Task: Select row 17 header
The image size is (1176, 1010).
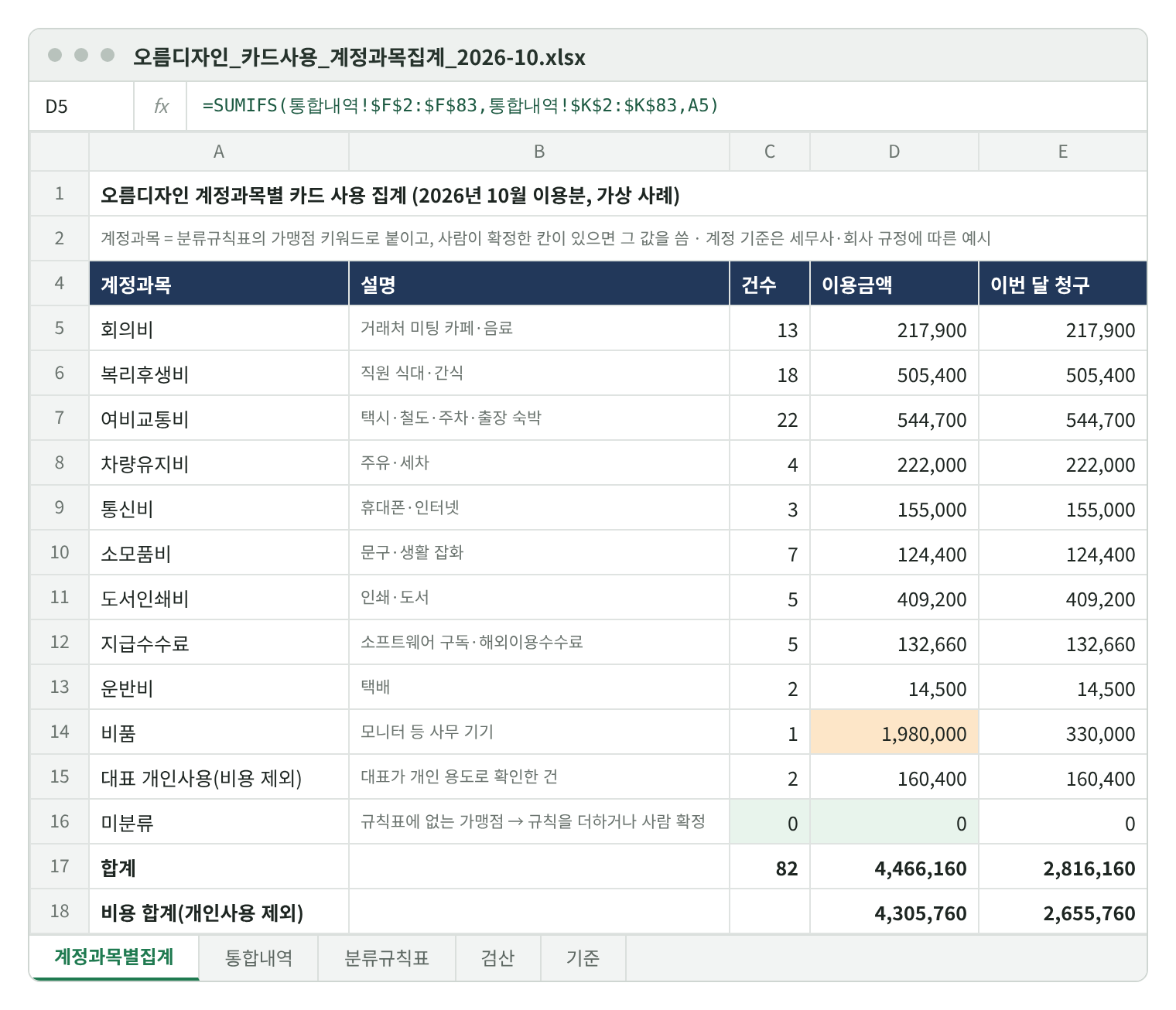Action: [60, 867]
